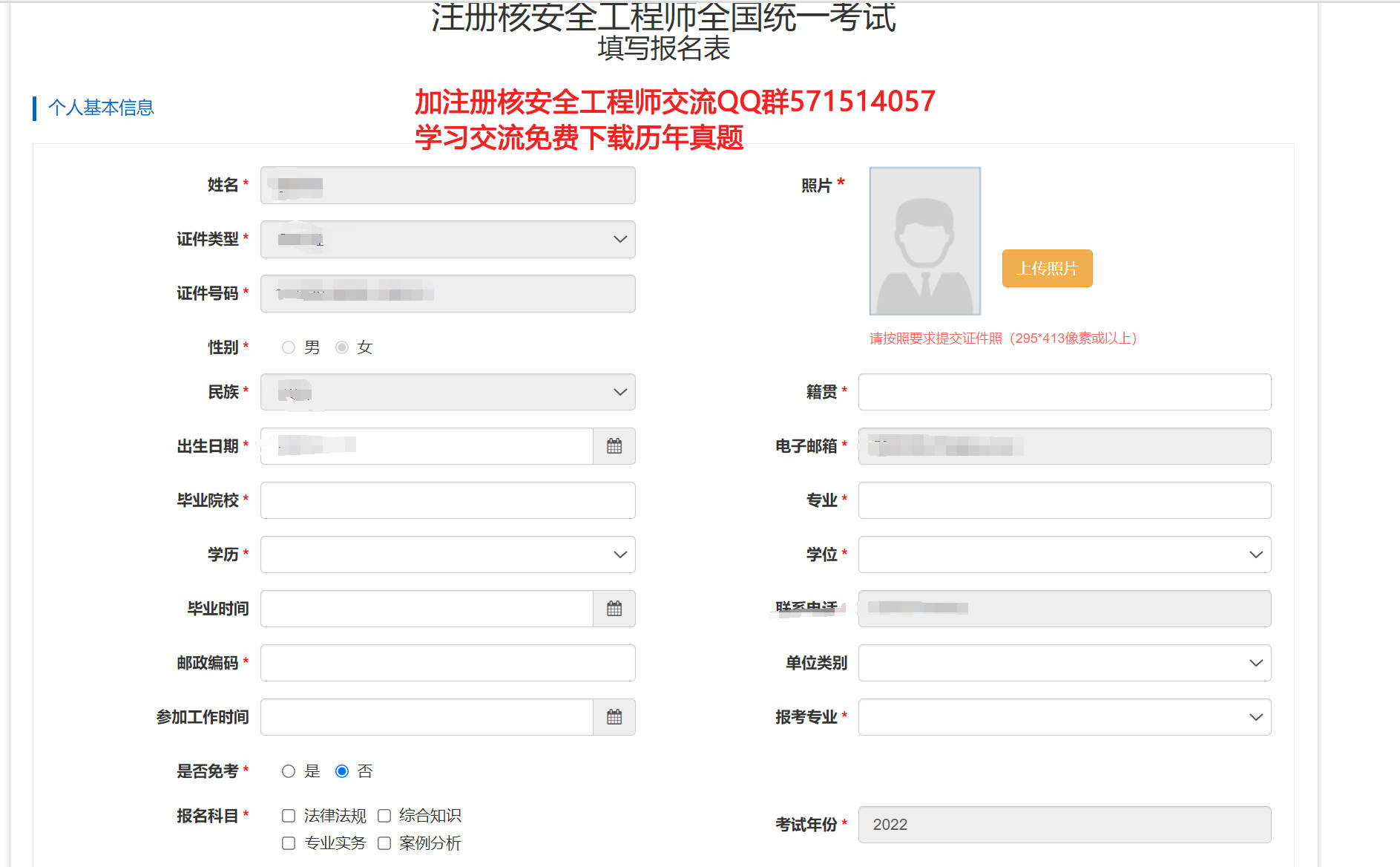Open the 证件类型 dropdown
Screen dimensions: 1400x867
tap(619, 239)
